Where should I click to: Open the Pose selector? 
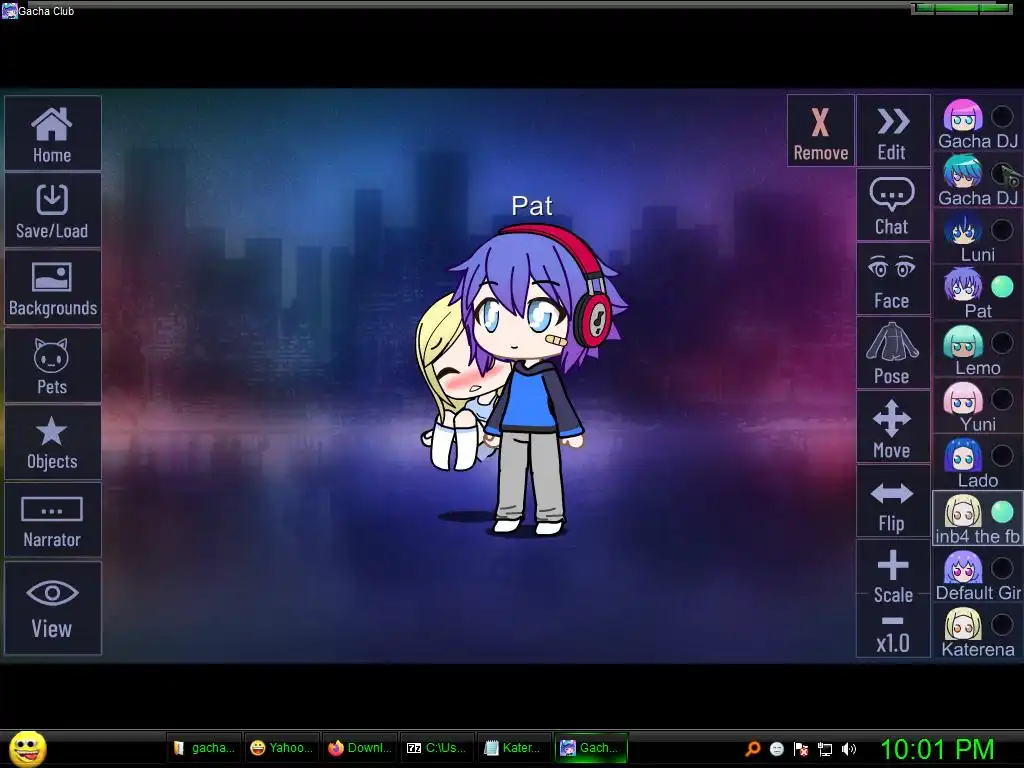point(893,353)
